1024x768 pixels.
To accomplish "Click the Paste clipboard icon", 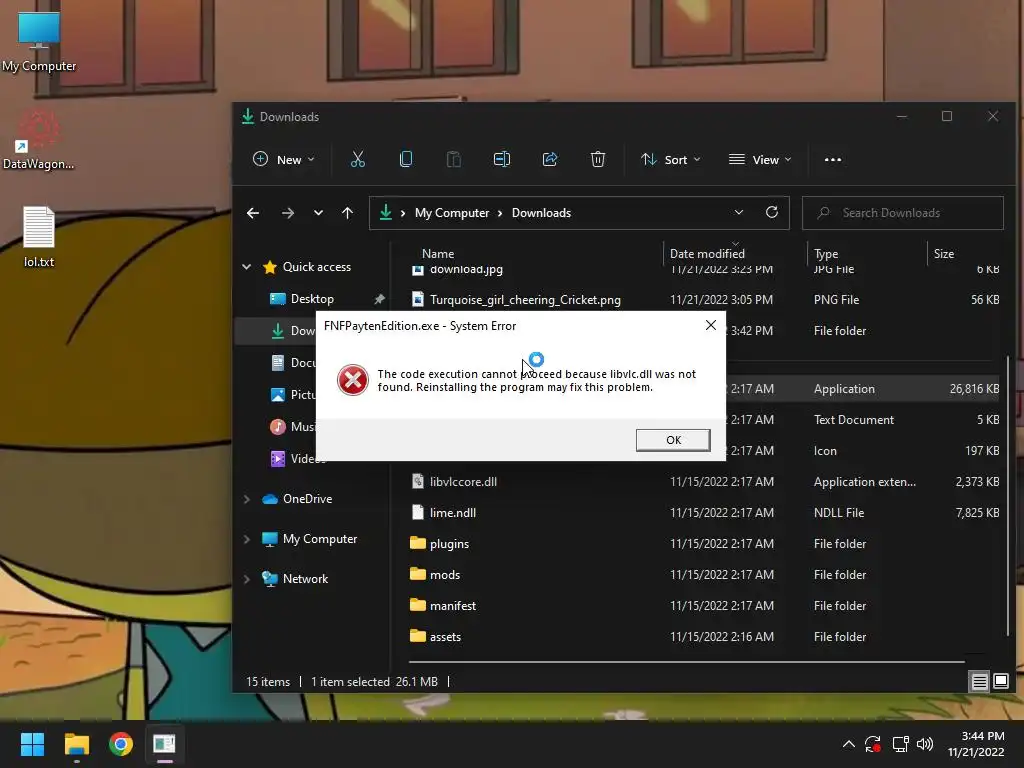I will [x=453, y=159].
